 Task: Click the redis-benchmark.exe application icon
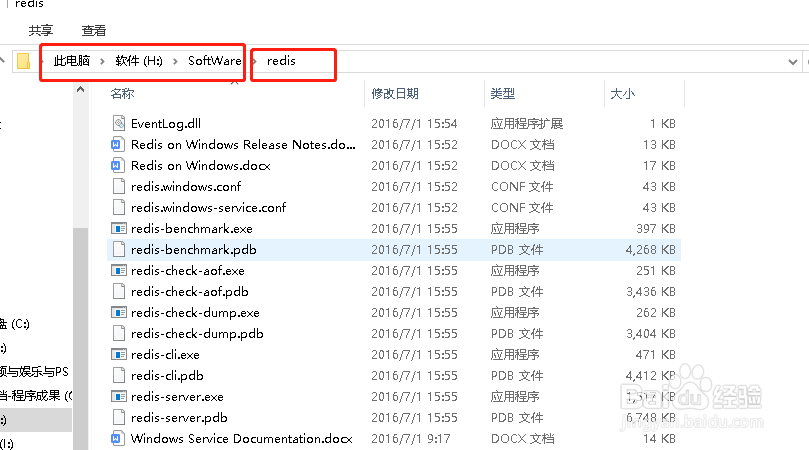(119, 229)
